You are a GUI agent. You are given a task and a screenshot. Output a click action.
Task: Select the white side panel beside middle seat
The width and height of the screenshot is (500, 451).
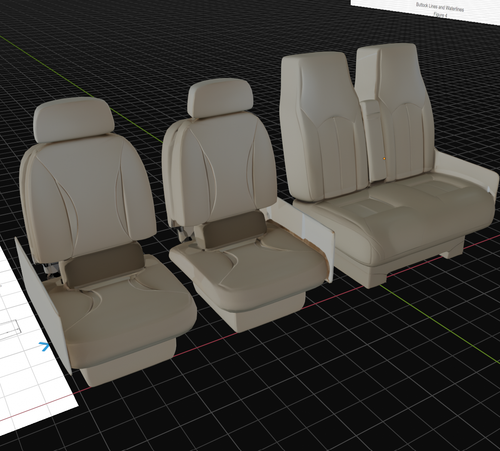[305, 239]
